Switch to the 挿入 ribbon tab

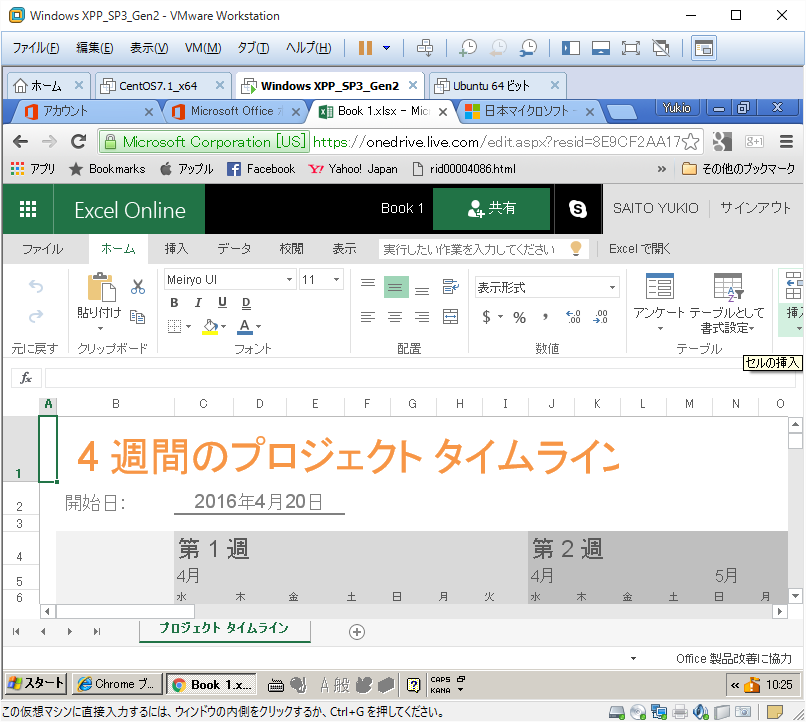(x=176, y=249)
